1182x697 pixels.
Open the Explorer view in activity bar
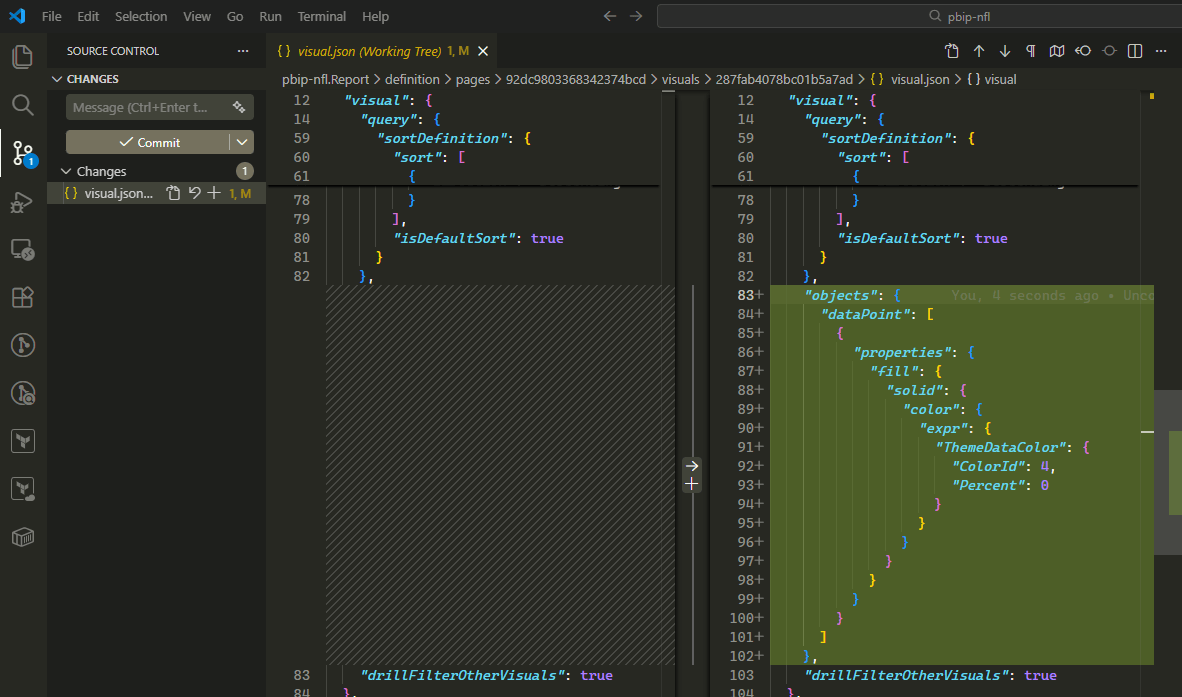[x=22, y=57]
